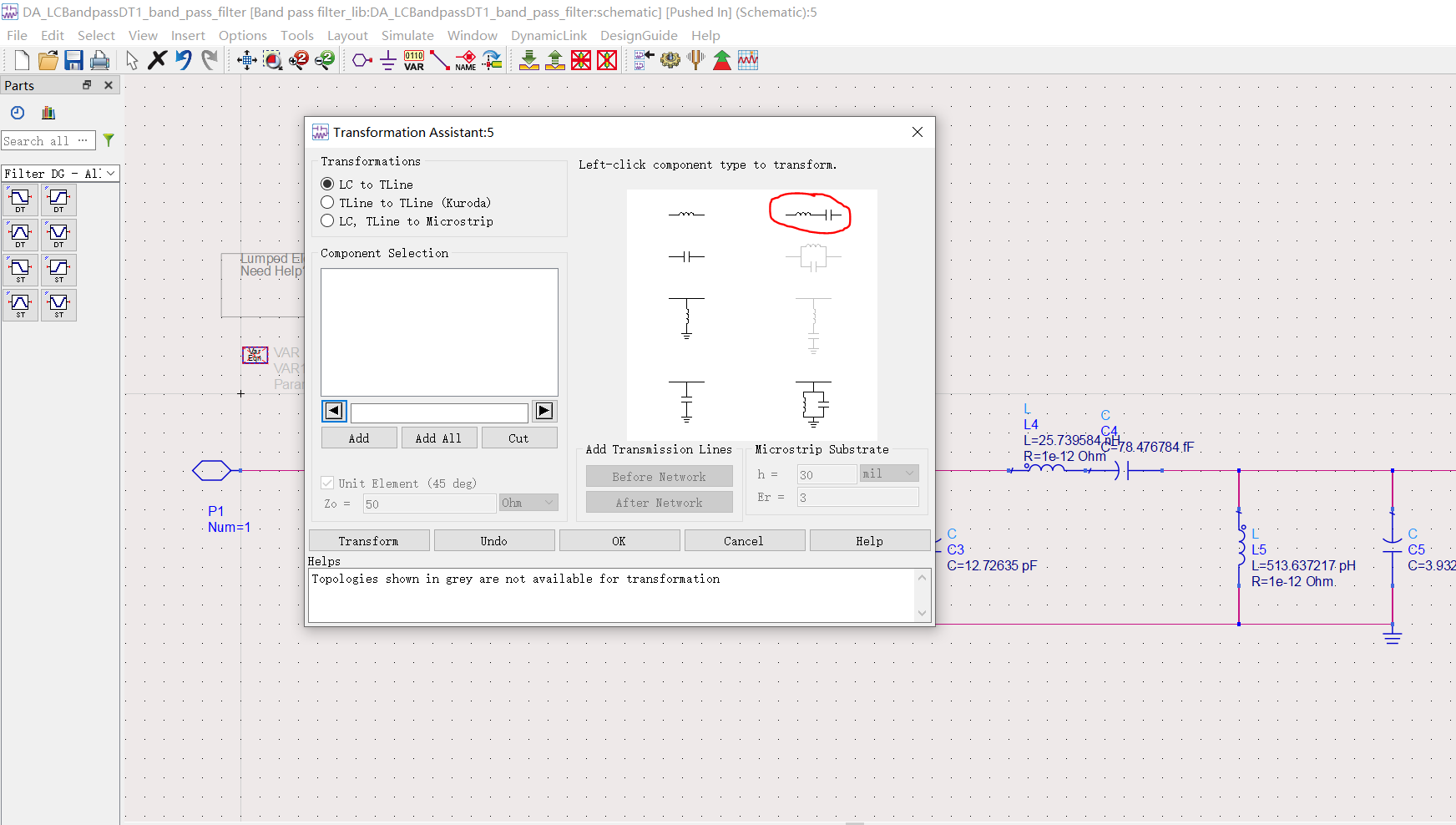Zoom out by two using the minus magnifier

coord(324,60)
